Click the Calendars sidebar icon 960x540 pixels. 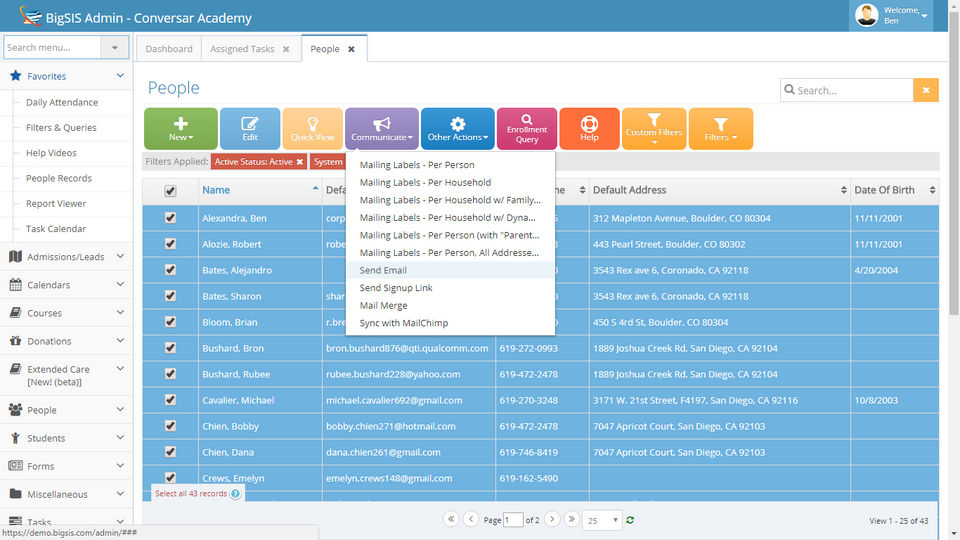point(15,284)
